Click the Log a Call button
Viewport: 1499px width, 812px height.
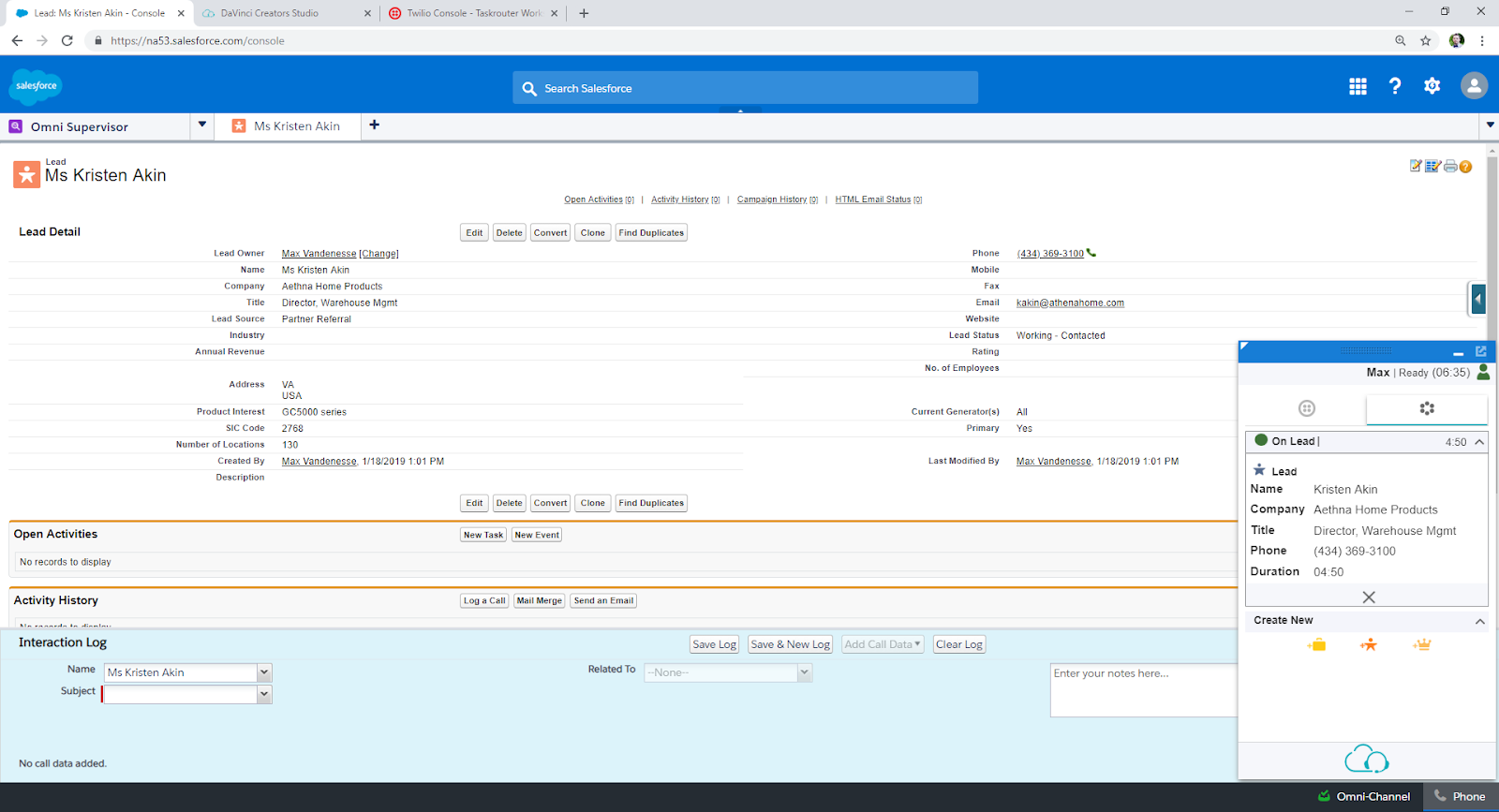click(x=484, y=600)
